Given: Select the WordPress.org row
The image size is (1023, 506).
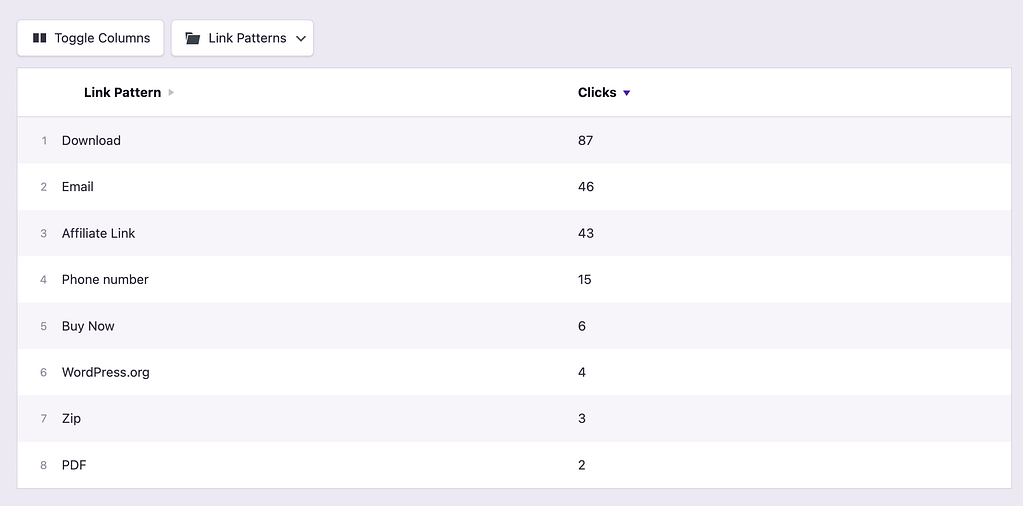Looking at the screenshot, I should coord(105,372).
